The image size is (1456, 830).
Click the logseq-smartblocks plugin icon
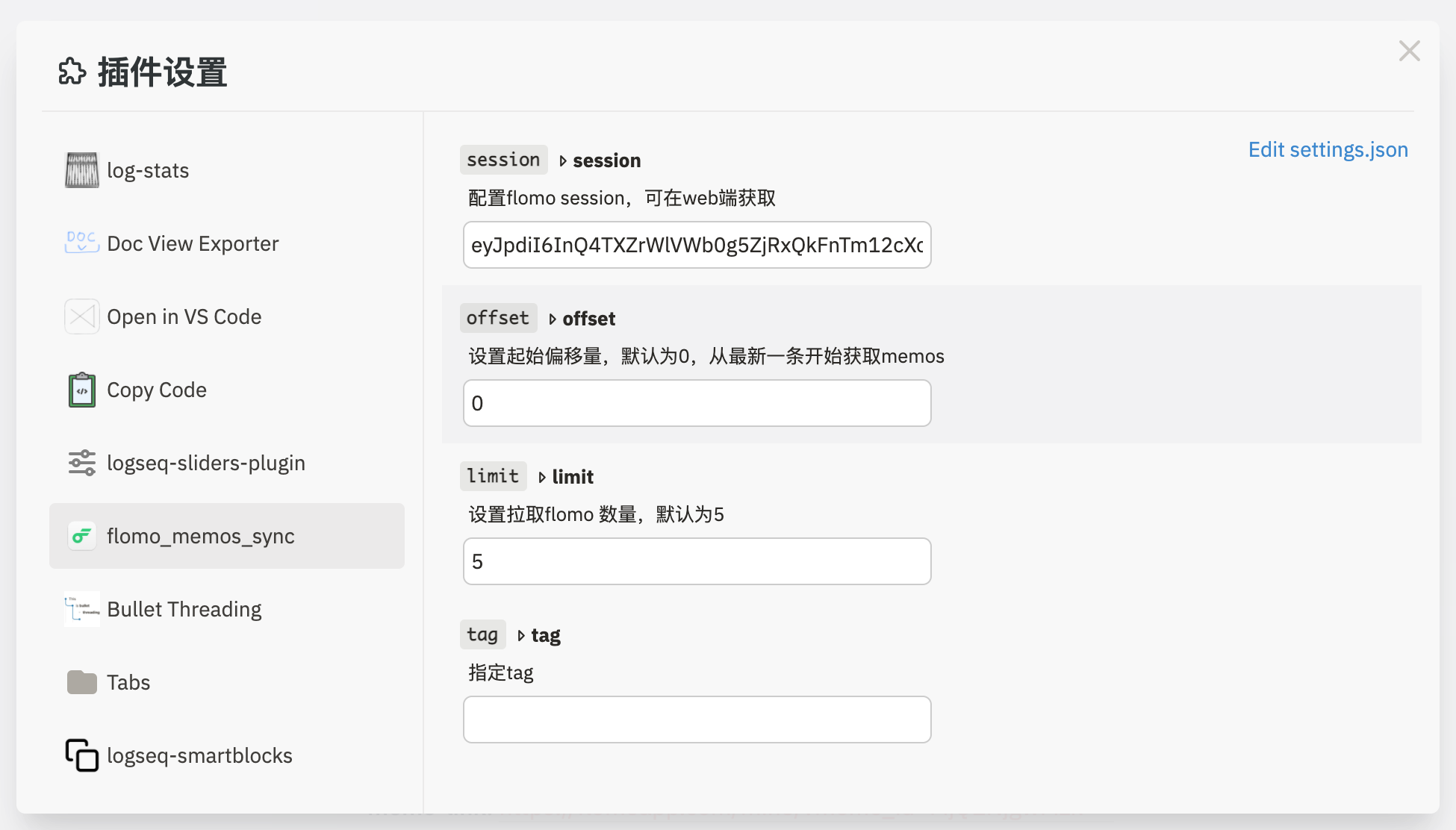click(x=81, y=754)
